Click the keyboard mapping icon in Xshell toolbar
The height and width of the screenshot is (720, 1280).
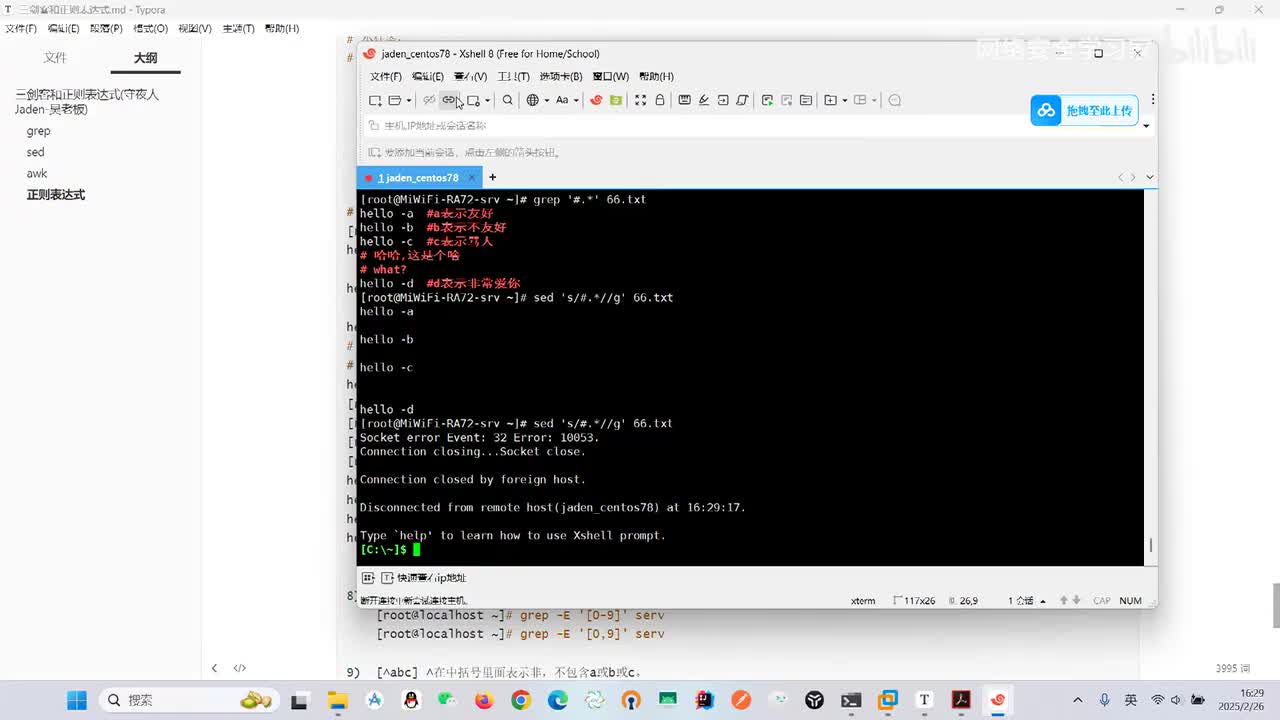[x=685, y=100]
